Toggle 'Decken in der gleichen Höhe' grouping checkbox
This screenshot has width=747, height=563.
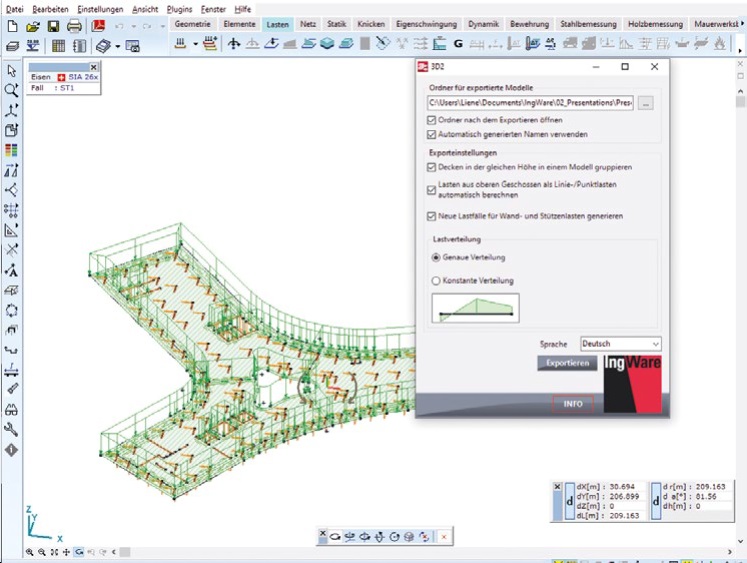432,167
